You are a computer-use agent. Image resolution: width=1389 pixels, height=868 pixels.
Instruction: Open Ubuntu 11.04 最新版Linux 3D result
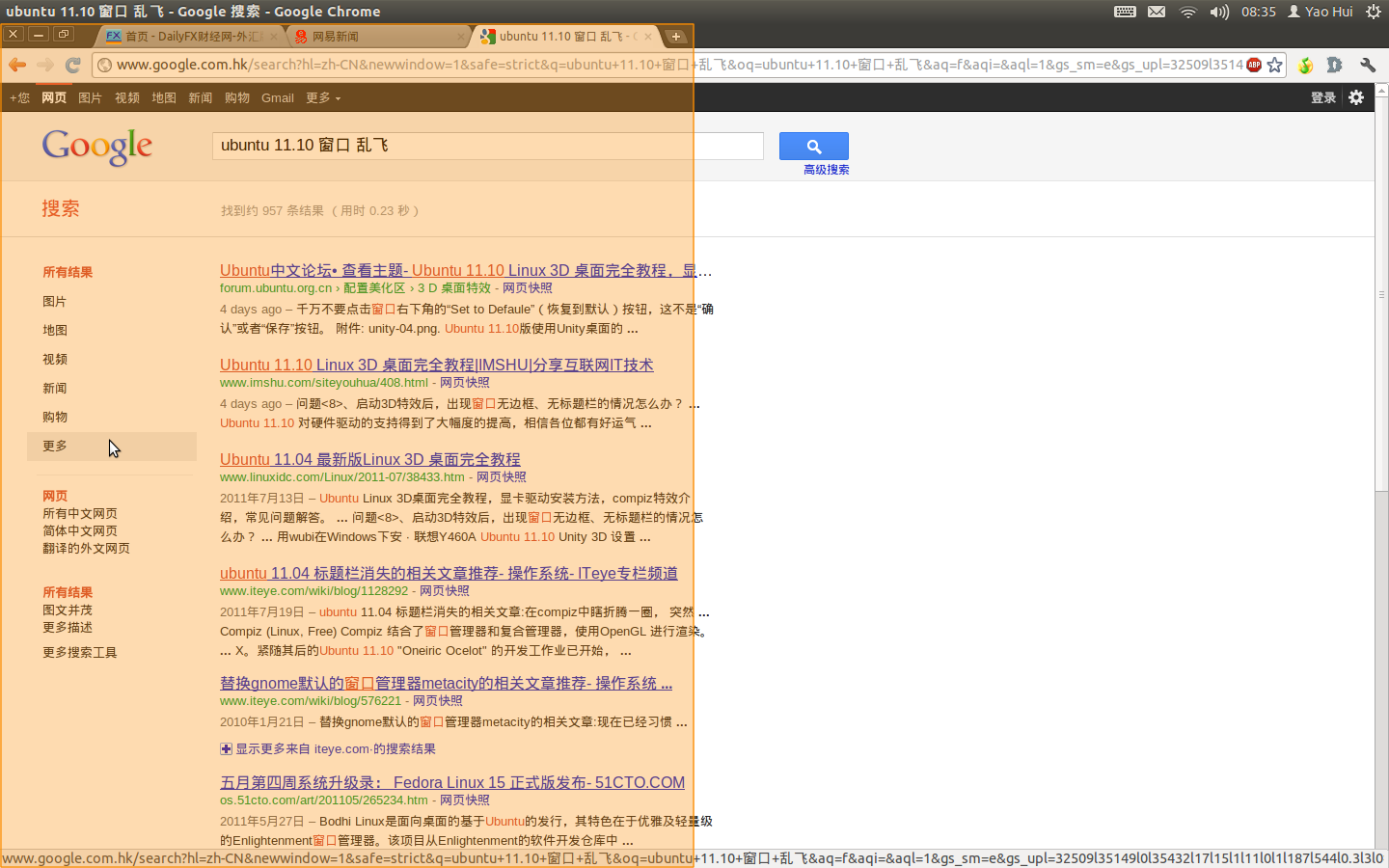(x=370, y=460)
